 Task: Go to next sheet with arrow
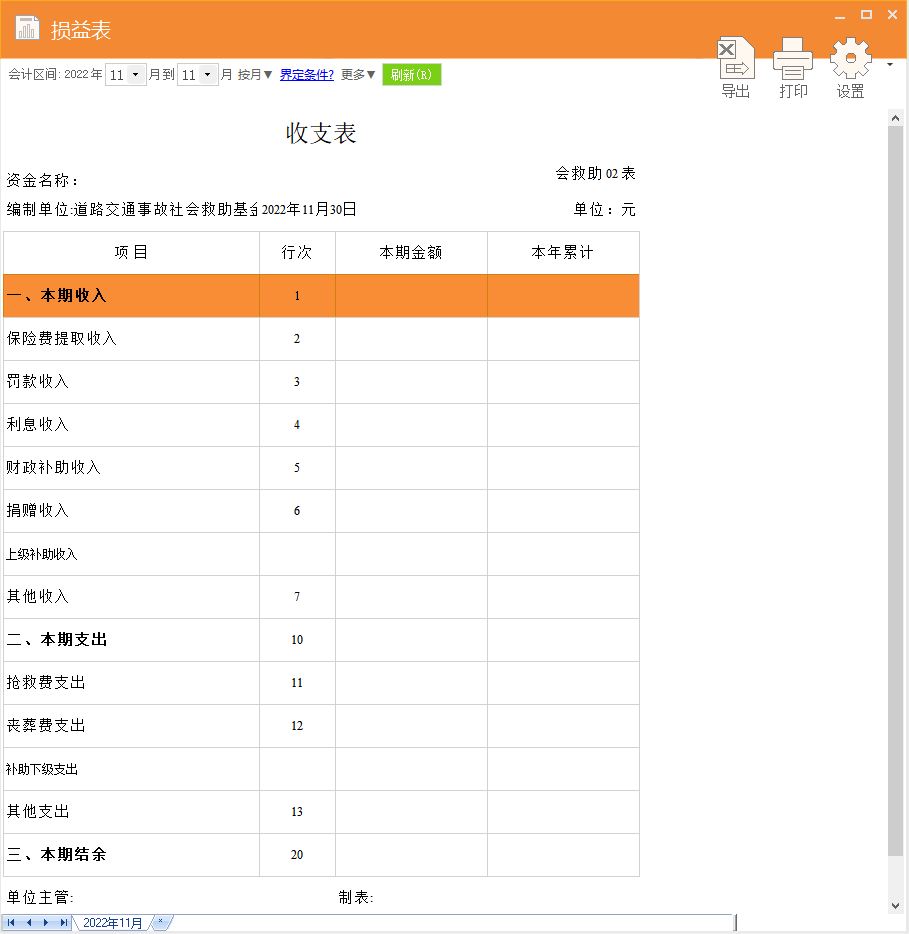click(46, 922)
